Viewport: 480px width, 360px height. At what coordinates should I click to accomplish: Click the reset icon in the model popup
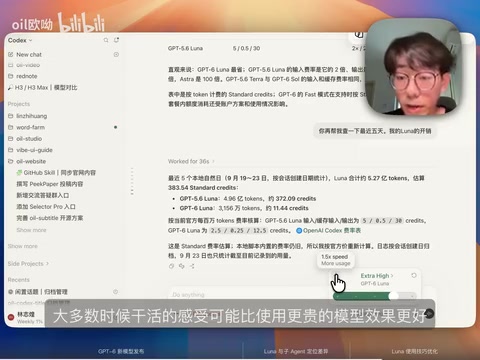[414, 275]
